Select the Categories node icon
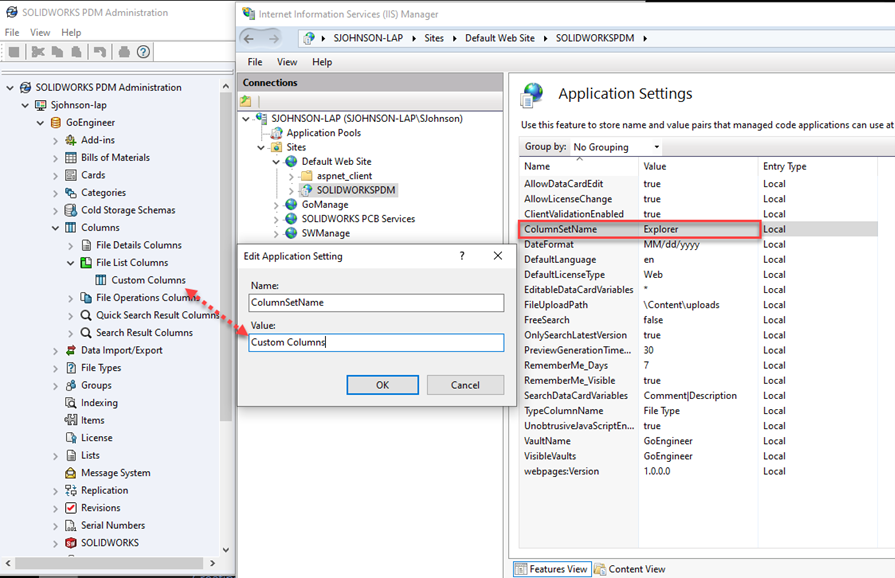 pyautogui.click(x=71, y=193)
